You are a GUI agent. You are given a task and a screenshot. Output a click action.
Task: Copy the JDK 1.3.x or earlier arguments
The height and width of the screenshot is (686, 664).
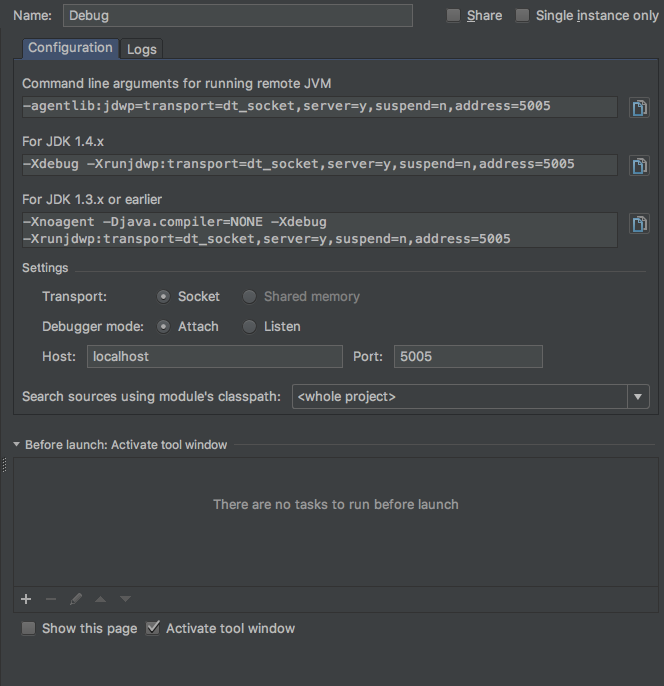(x=639, y=223)
